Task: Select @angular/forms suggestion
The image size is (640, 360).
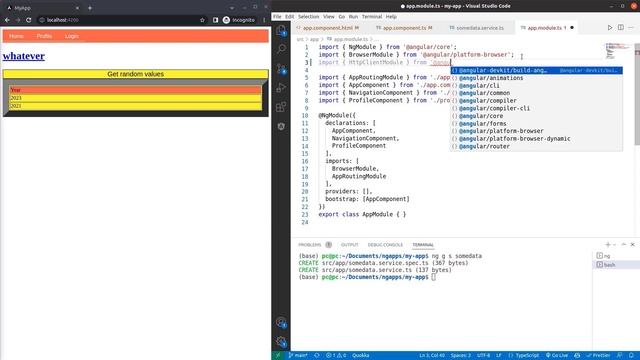Action: pos(536,124)
